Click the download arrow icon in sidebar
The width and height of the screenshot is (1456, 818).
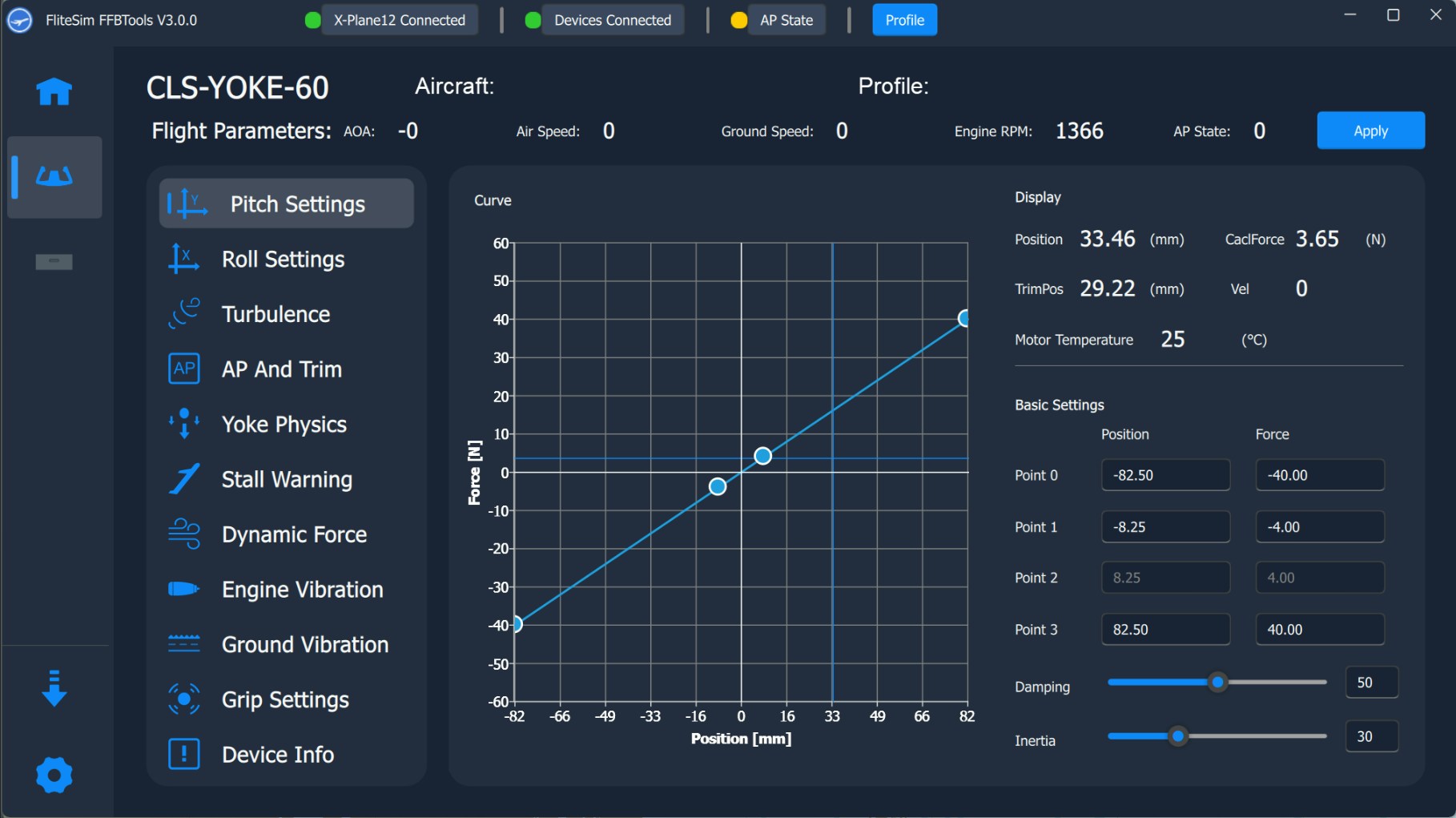(x=54, y=688)
